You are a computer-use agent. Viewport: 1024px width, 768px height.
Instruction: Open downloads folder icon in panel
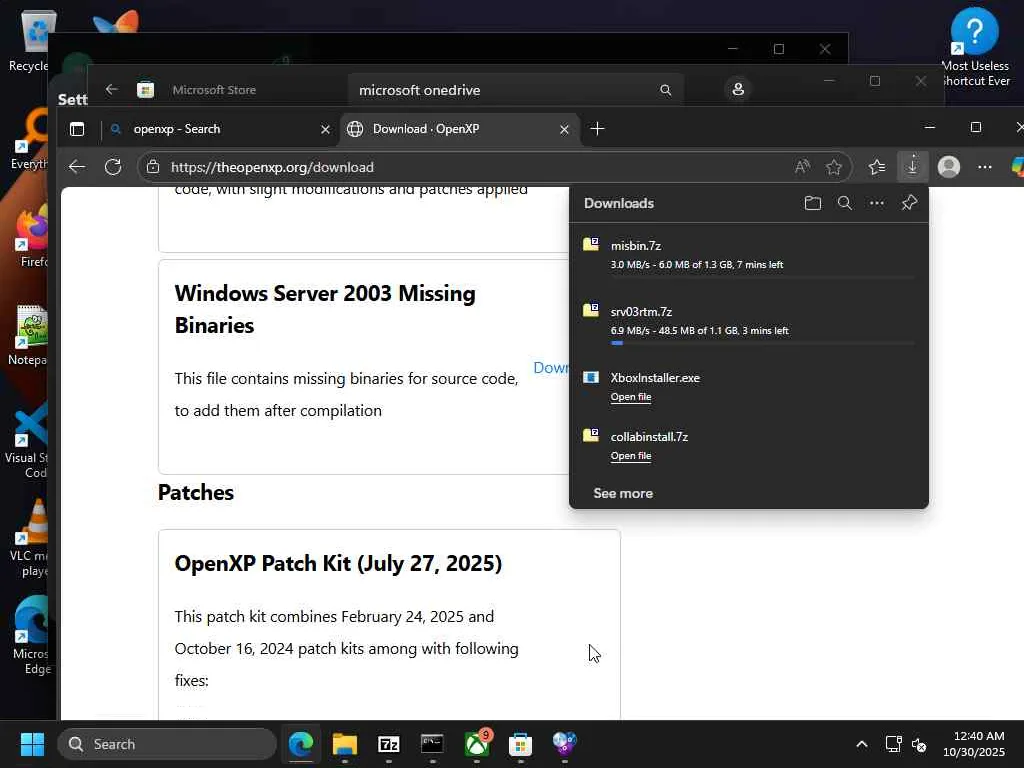812,203
